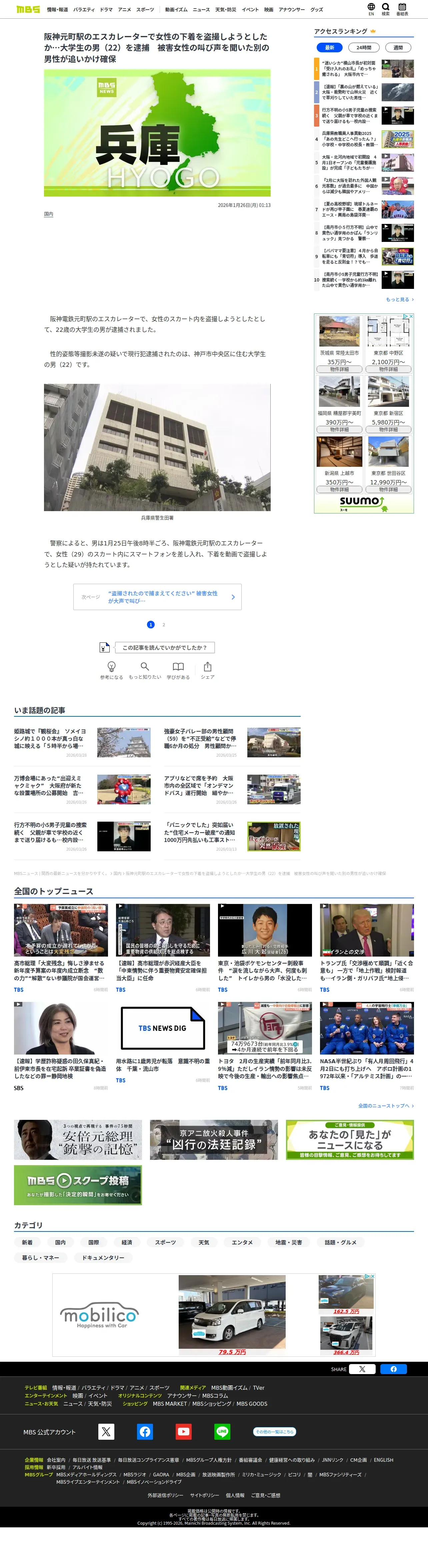Click the 国内 tag under the article image

coord(49,214)
